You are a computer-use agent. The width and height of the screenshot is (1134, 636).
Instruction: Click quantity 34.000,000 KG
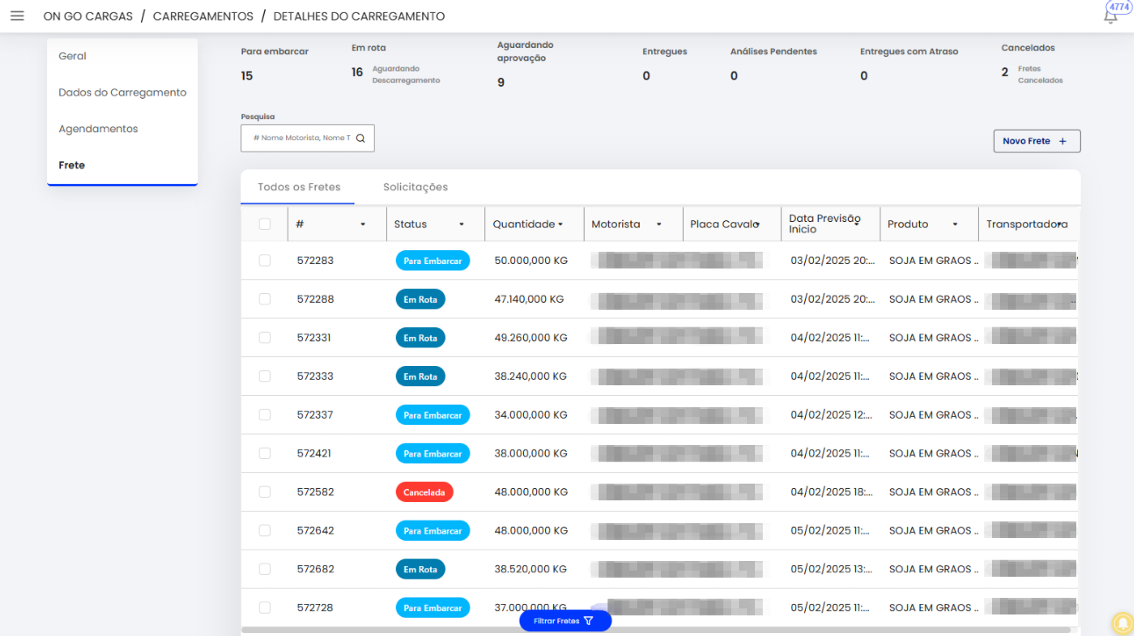(531, 415)
